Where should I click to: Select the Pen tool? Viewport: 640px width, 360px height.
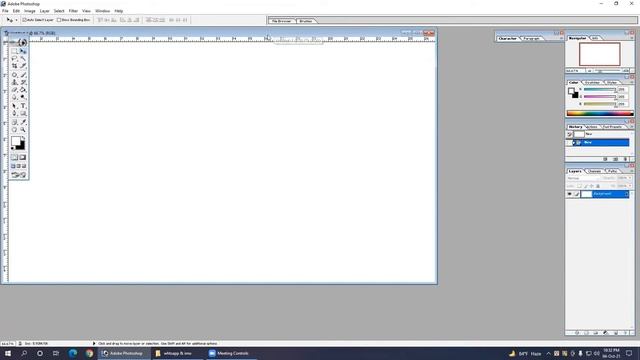(14, 113)
